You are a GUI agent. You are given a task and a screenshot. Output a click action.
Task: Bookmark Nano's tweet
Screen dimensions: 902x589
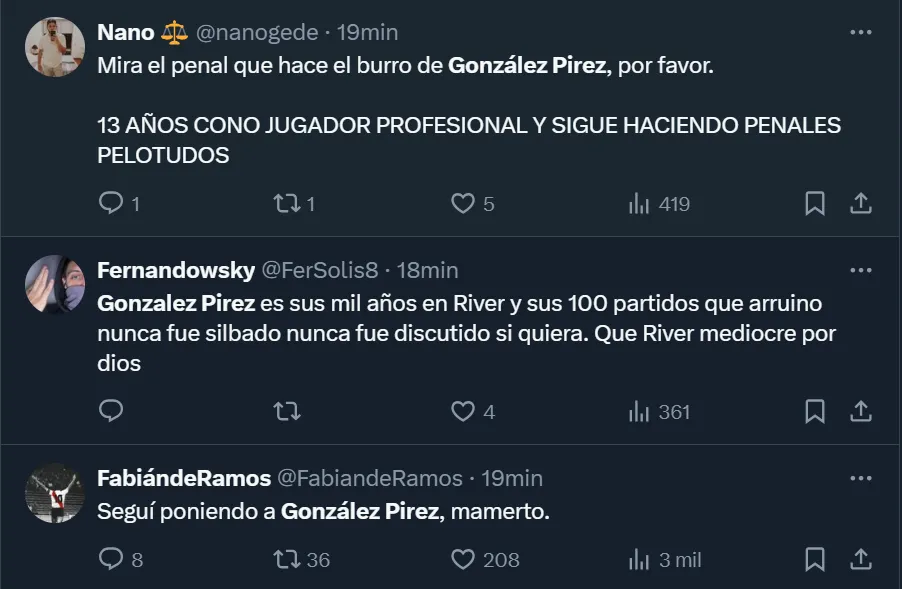(815, 204)
